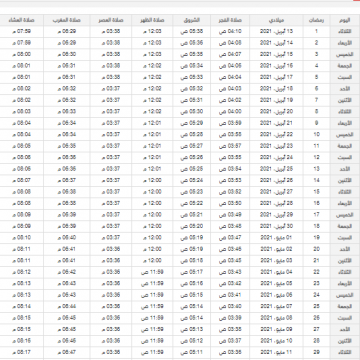Click Ramadan day number 10 cell
The height and width of the screenshot is (360, 360).
316,134
